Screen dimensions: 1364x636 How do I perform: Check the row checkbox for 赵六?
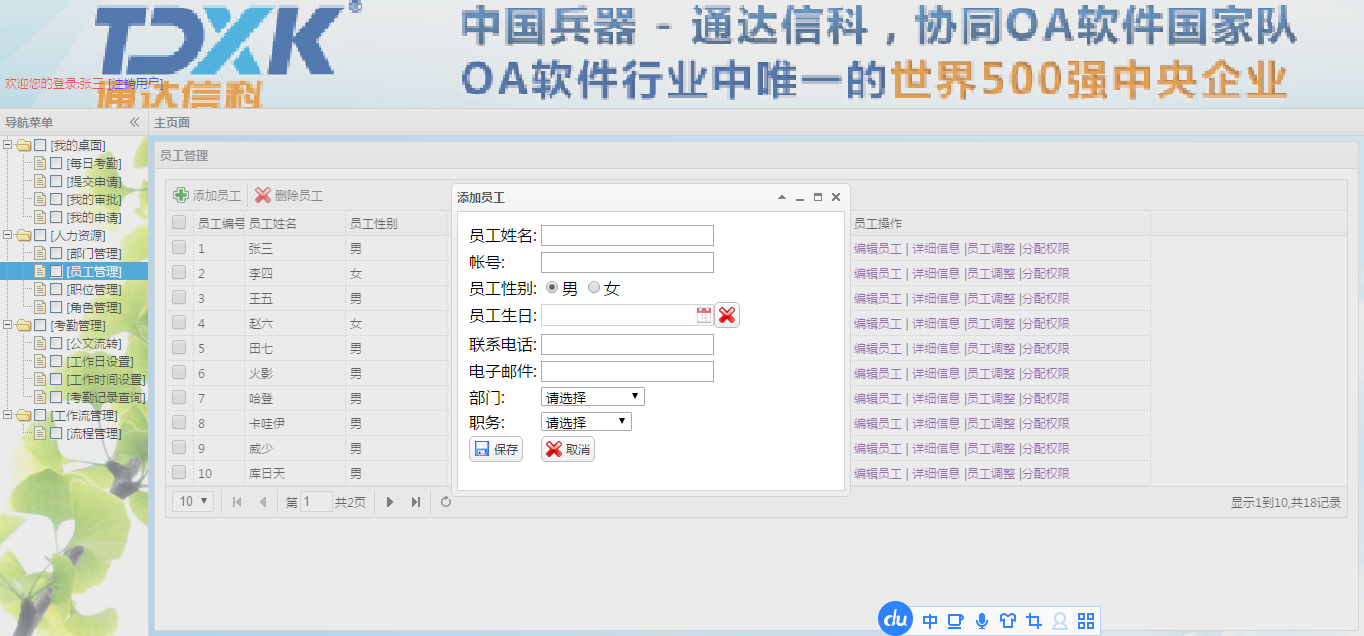[x=179, y=322]
